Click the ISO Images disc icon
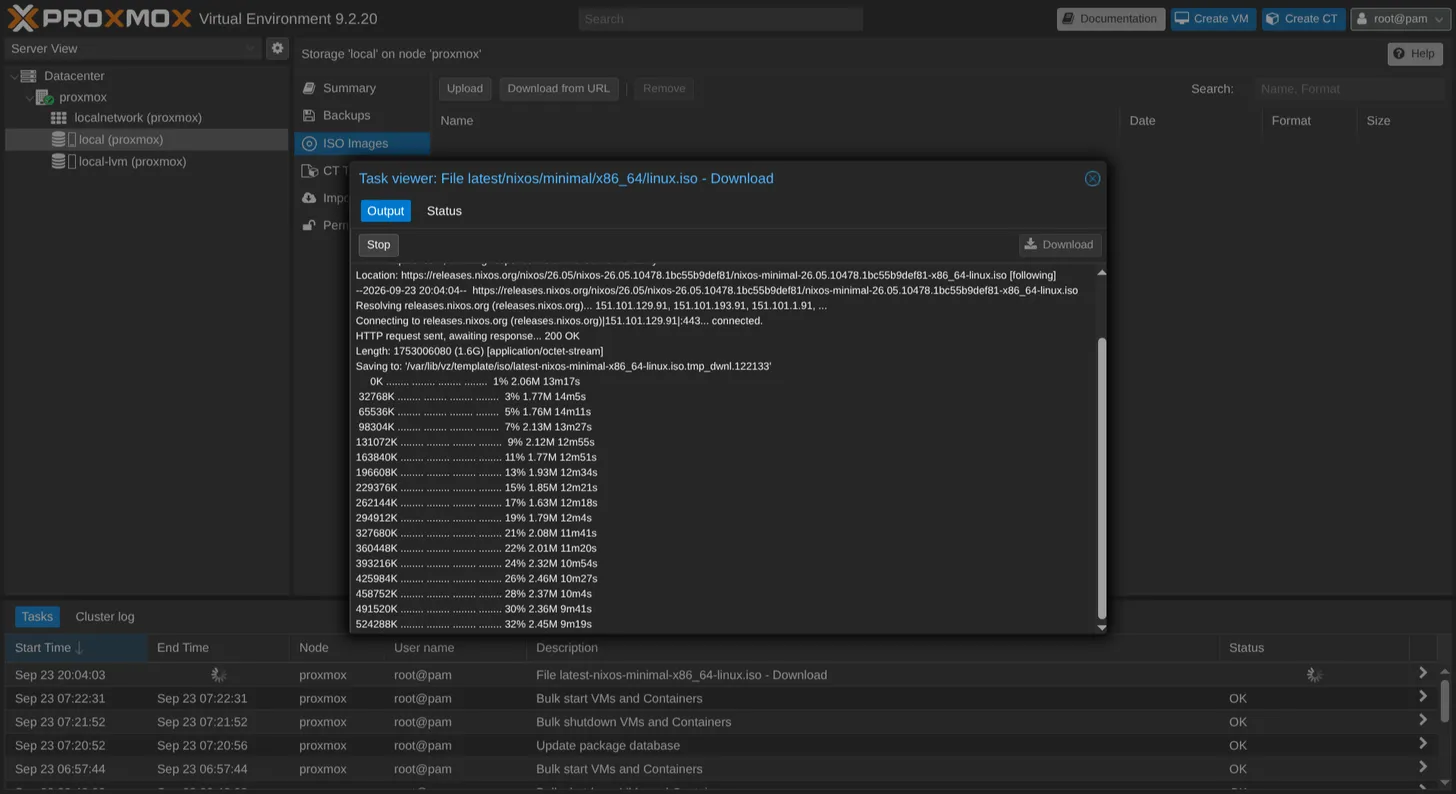 pos(310,143)
